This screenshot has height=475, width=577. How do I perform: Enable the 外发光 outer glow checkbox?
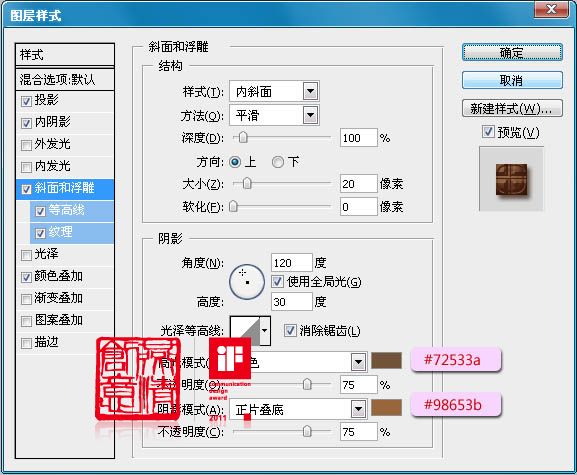click(26, 145)
